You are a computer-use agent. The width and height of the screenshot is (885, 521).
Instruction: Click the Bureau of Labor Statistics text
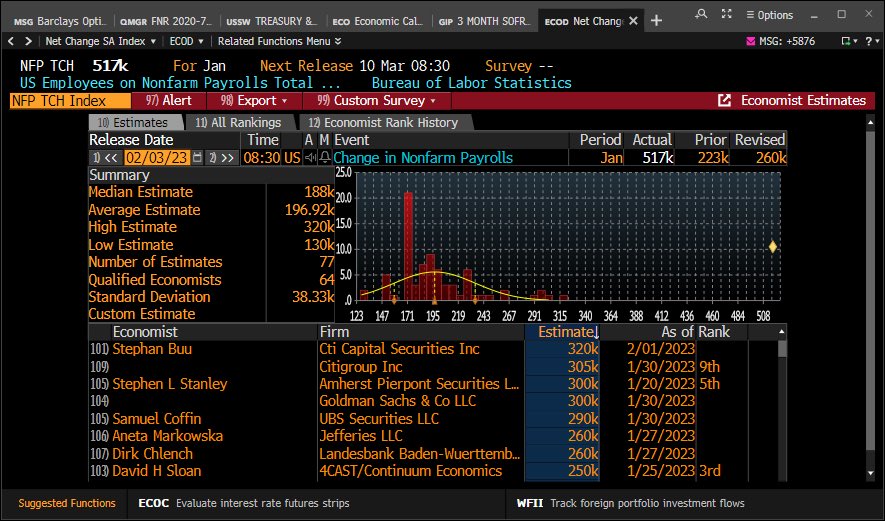coord(472,83)
